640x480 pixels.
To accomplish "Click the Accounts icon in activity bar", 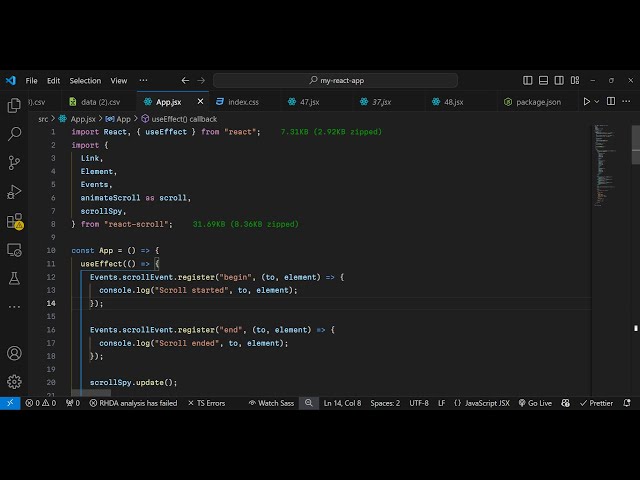I will coord(14,353).
